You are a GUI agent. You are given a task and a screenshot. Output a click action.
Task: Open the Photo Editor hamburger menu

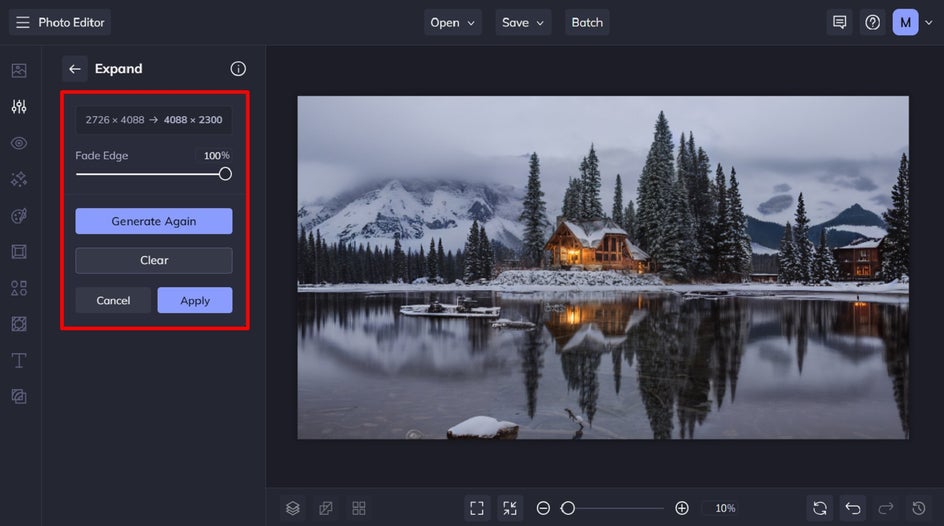point(23,22)
